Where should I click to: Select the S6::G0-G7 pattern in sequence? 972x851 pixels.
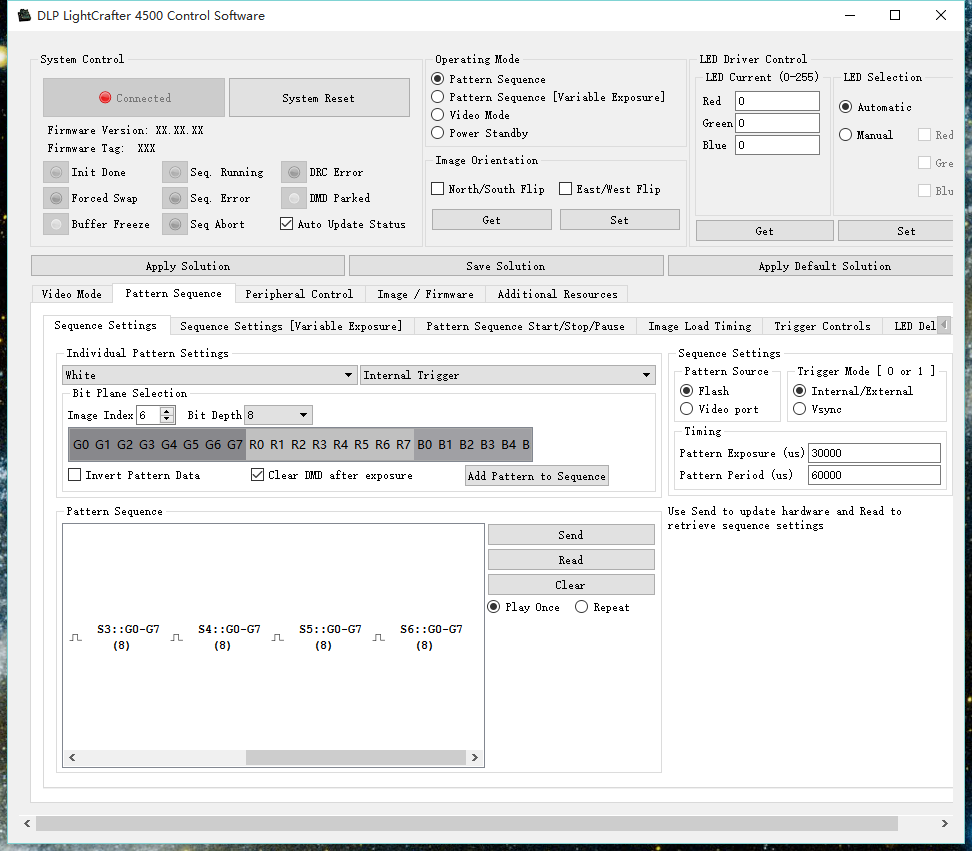pyautogui.click(x=431, y=637)
